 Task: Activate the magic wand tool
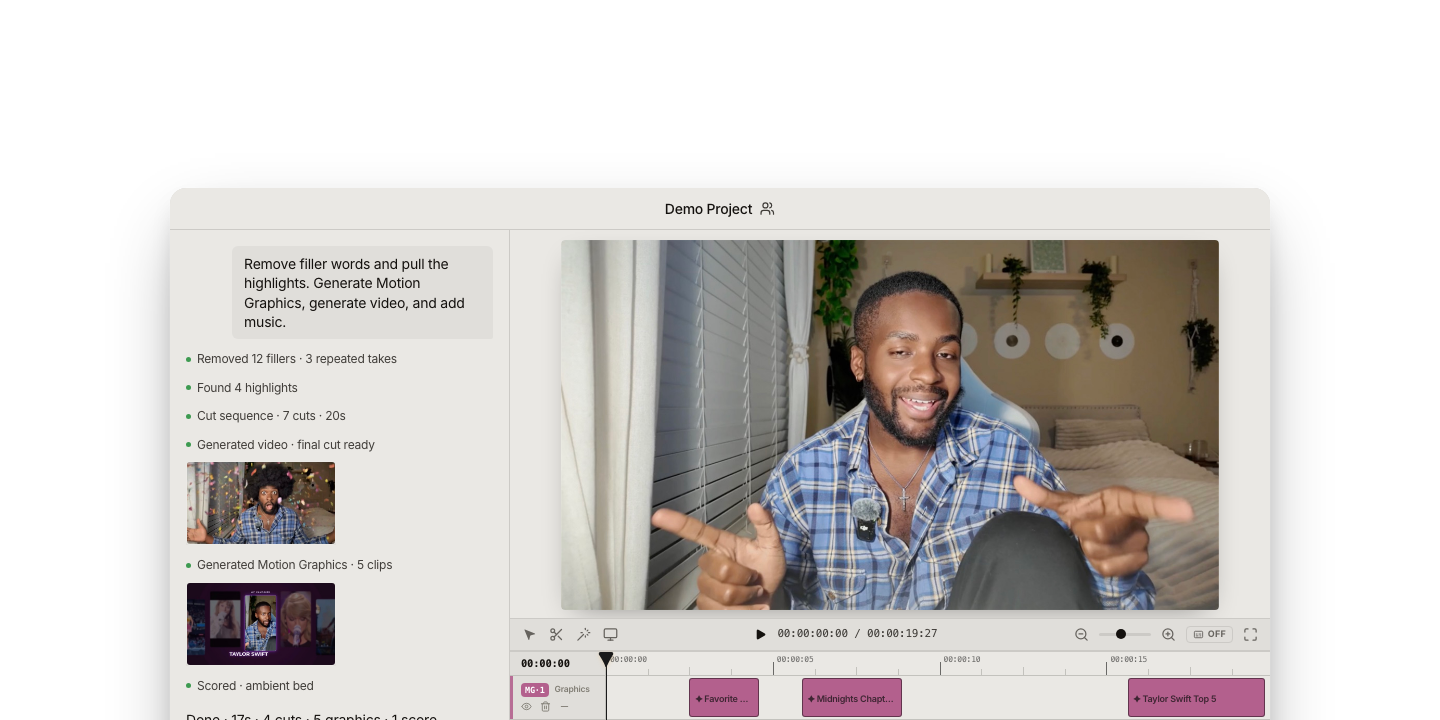click(583, 635)
